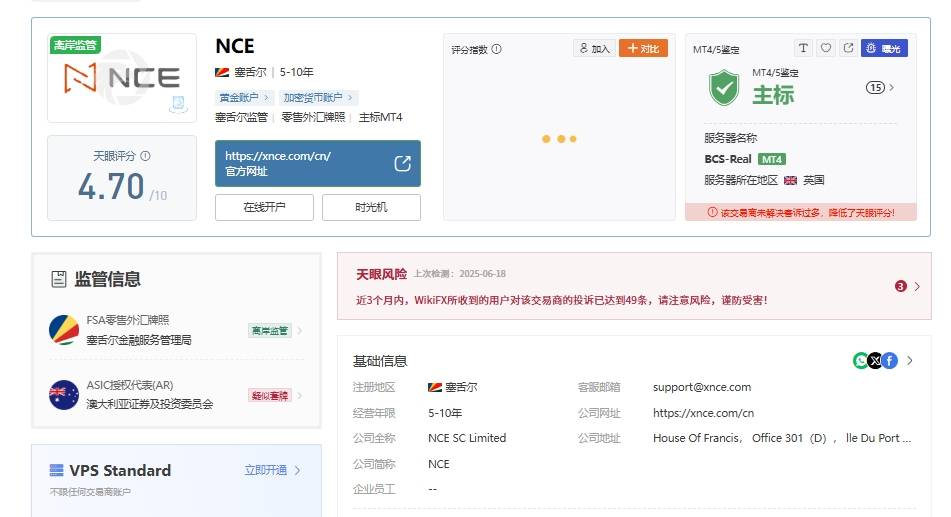Click the https://xnce.com/cn company website text
The image size is (951, 517).
[x=704, y=413]
